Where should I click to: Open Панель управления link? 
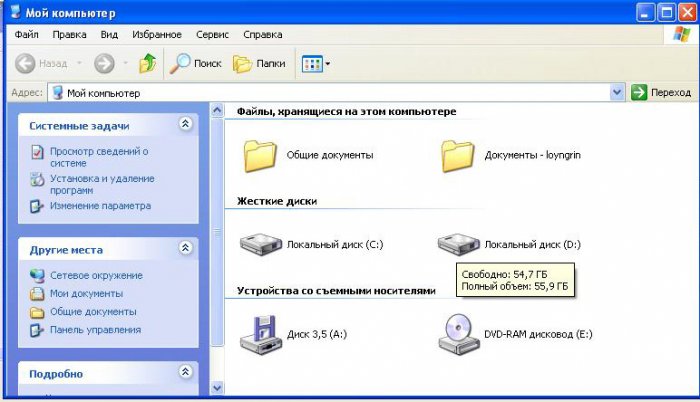click(96, 330)
